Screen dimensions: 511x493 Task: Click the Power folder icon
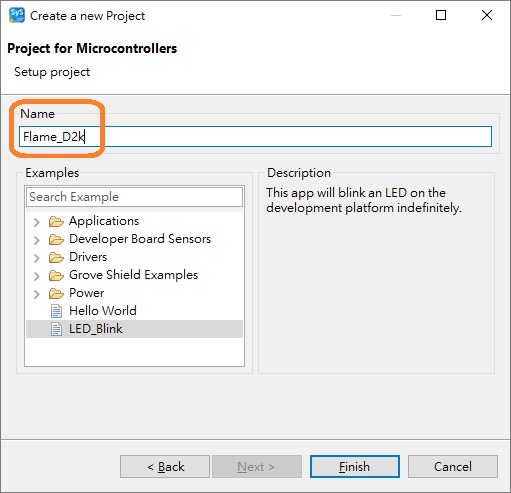coord(56,293)
